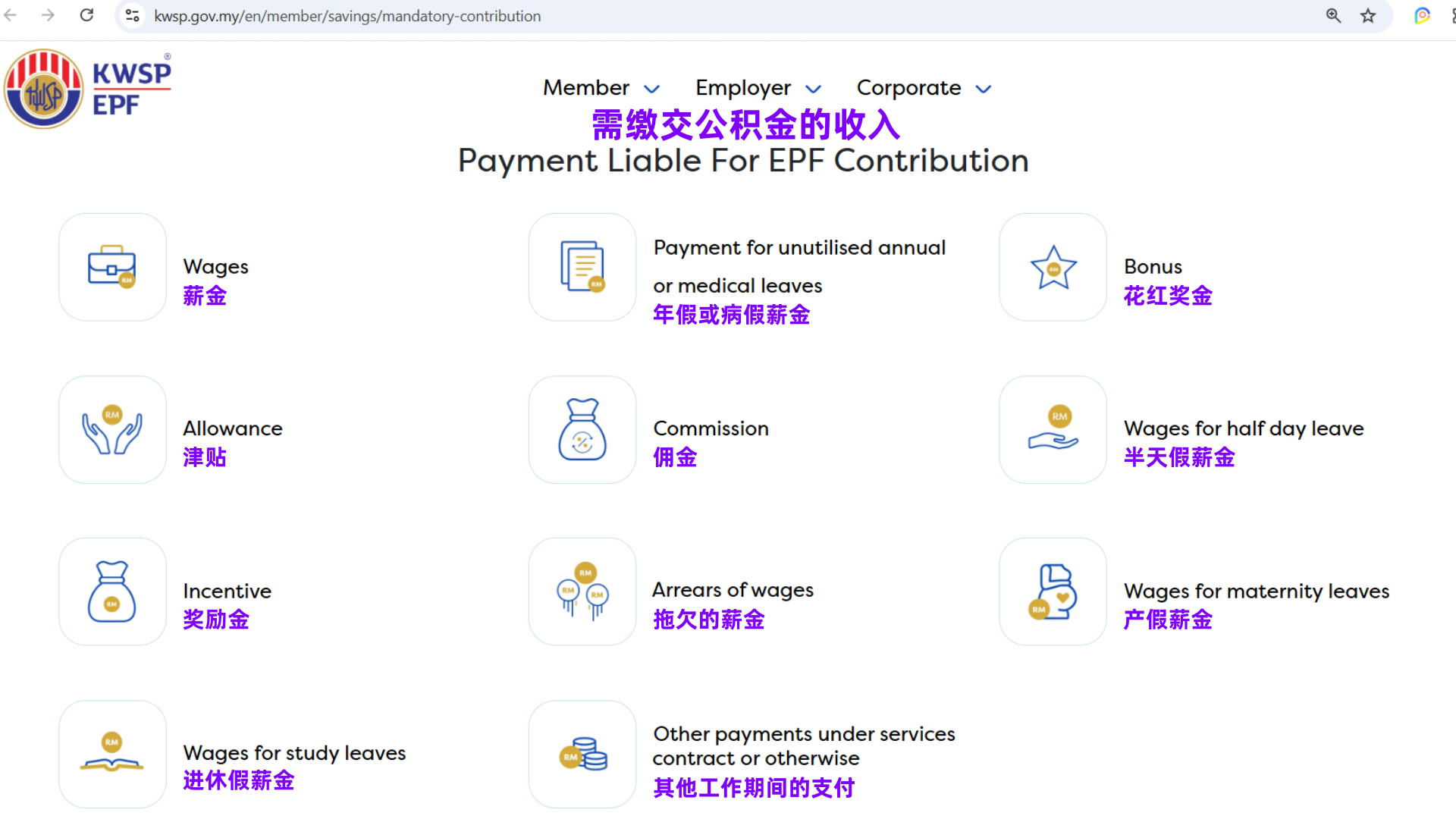Viewport: 1456px width, 819px height.
Task: Bookmark this page with star icon
Action: [x=1368, y=16]
